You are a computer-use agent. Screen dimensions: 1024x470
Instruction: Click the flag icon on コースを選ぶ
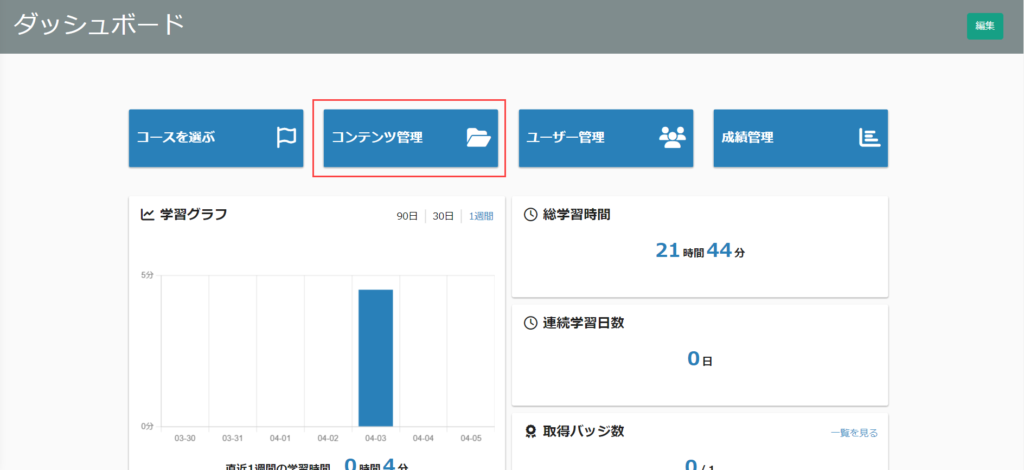click(287, 138)
